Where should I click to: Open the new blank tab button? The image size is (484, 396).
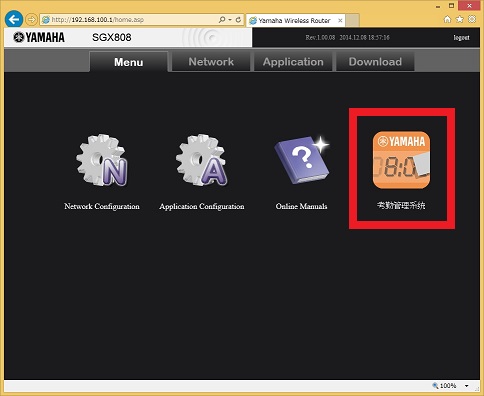[353, 20]
